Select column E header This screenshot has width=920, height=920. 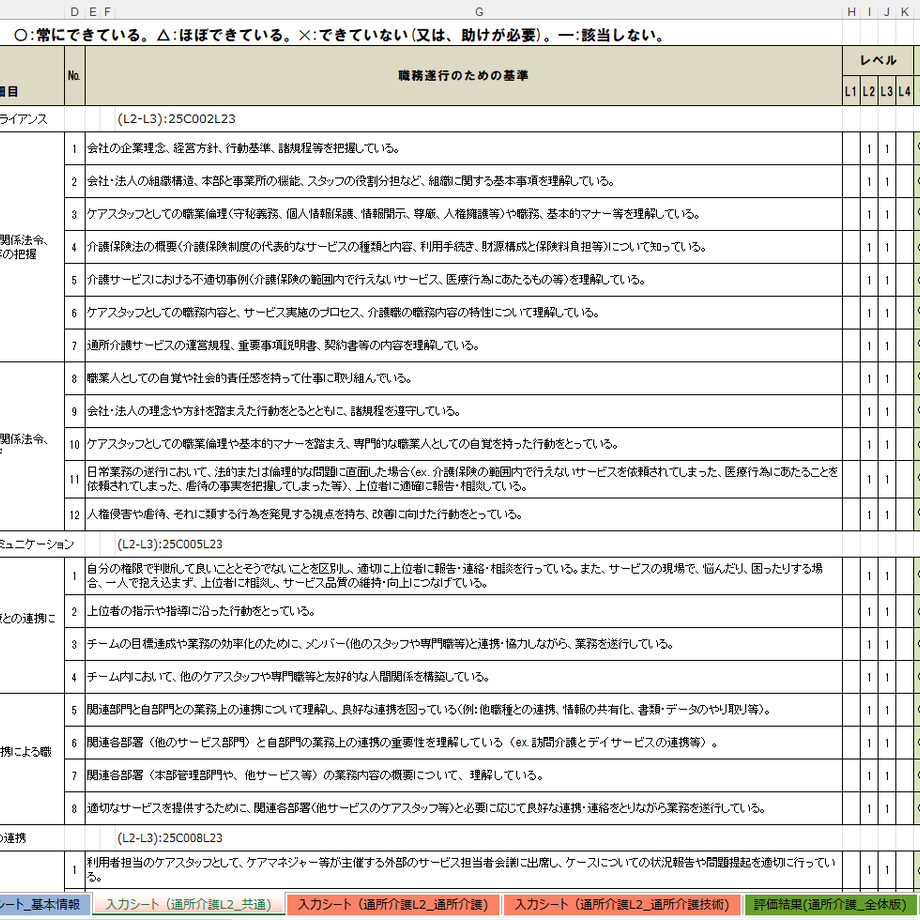coord(93,12)
